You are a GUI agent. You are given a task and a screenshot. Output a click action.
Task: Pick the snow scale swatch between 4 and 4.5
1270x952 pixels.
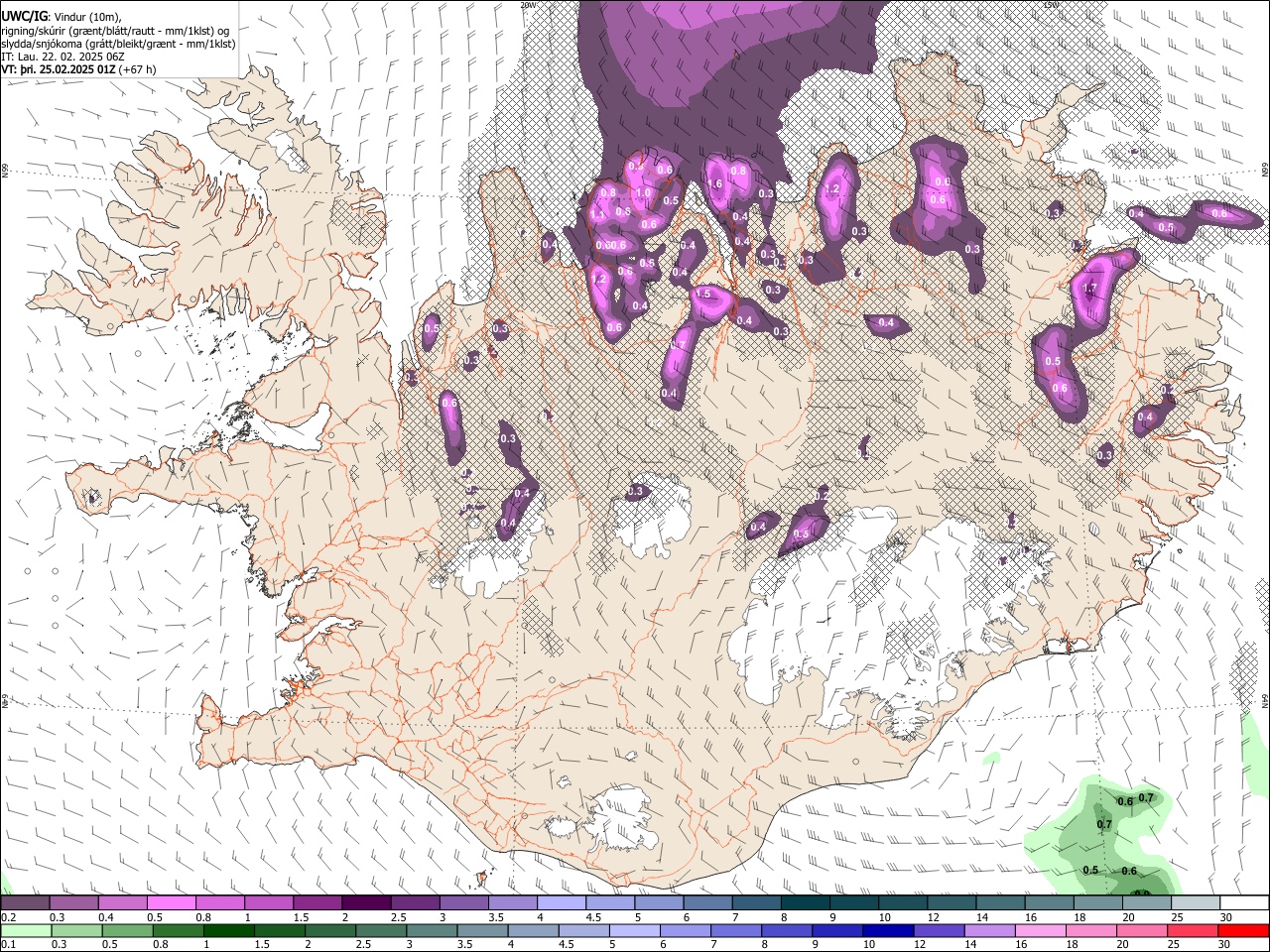[560, 903]
